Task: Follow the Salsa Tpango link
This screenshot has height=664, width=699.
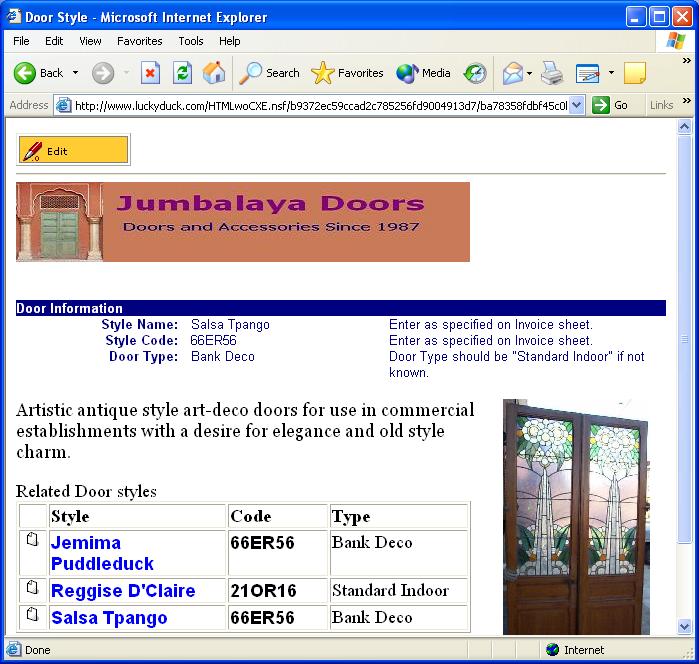Action: pos(109,618)
